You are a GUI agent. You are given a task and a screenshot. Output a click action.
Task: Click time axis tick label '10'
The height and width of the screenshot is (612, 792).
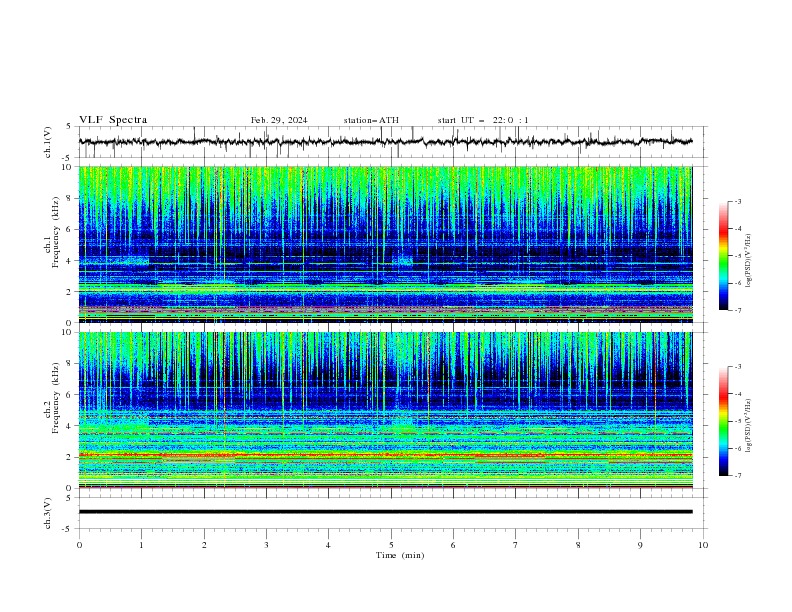pos(703,545)
